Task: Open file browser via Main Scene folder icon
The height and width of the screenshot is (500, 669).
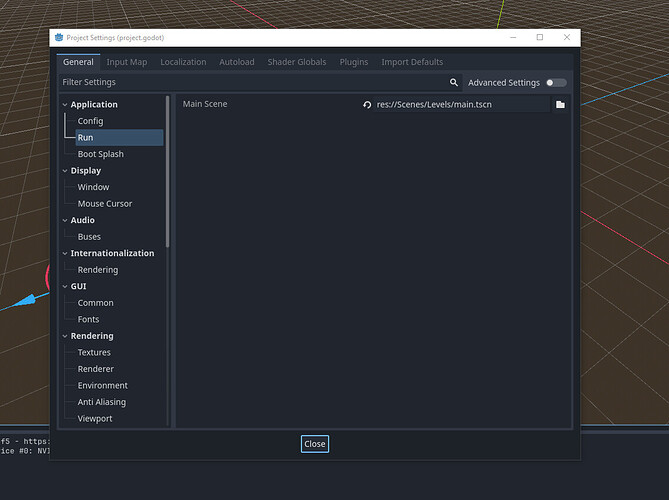Action: [x=560, y=105]
